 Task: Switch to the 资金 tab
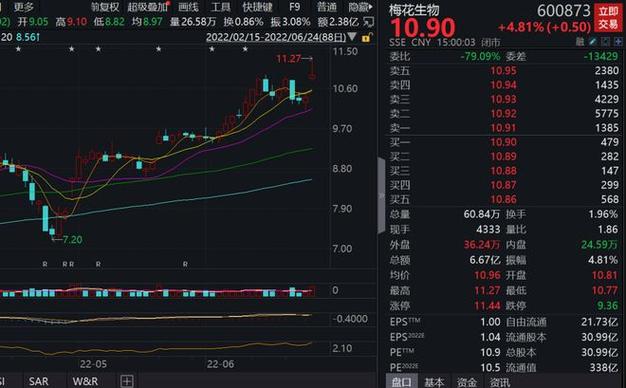tap(467, 382)
